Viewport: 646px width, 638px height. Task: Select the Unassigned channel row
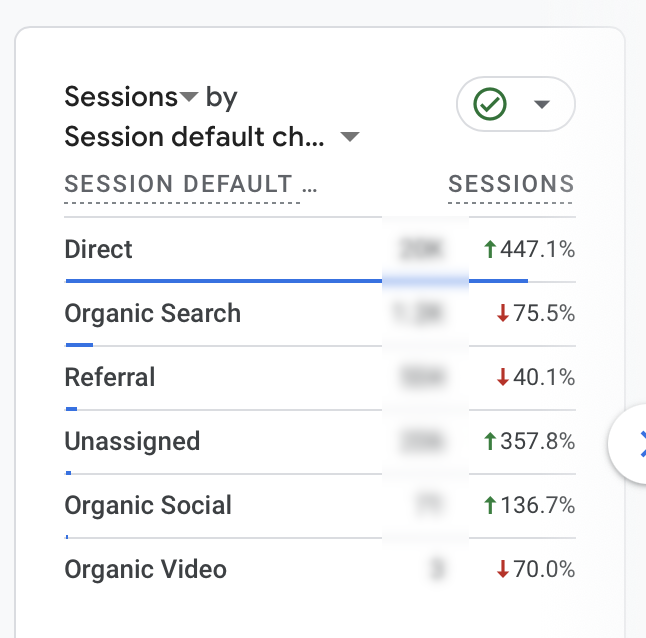132,441
